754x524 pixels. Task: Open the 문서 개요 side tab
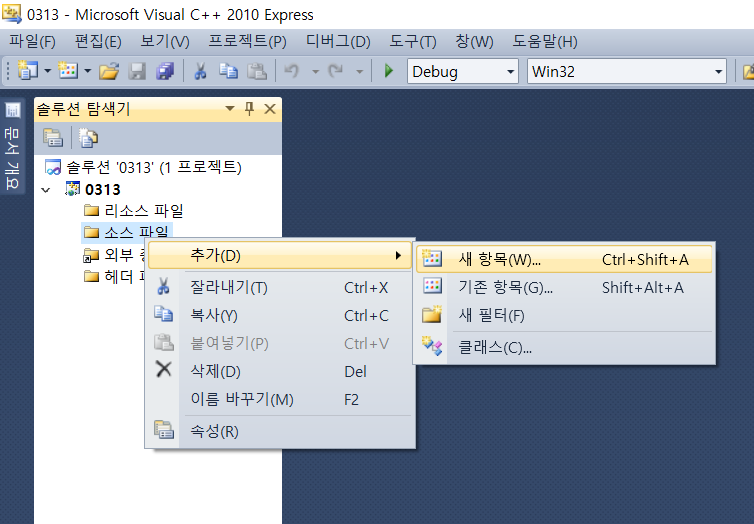[12, 146]
